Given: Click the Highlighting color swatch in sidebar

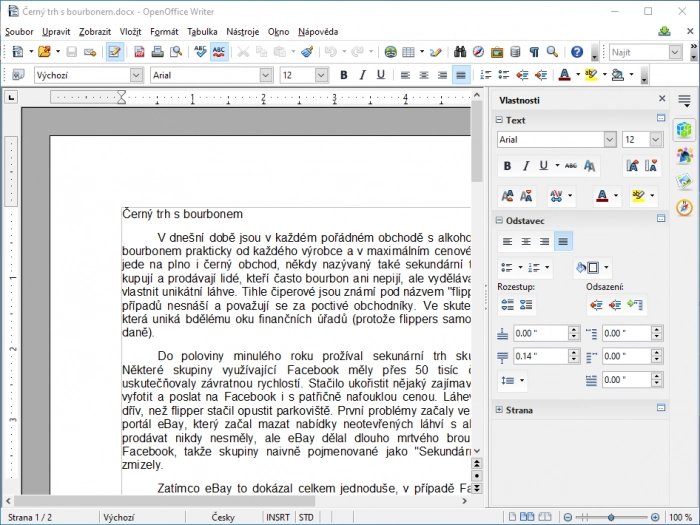Looking at the screenshot, I should pyautogui.click(x=638, y=196).
